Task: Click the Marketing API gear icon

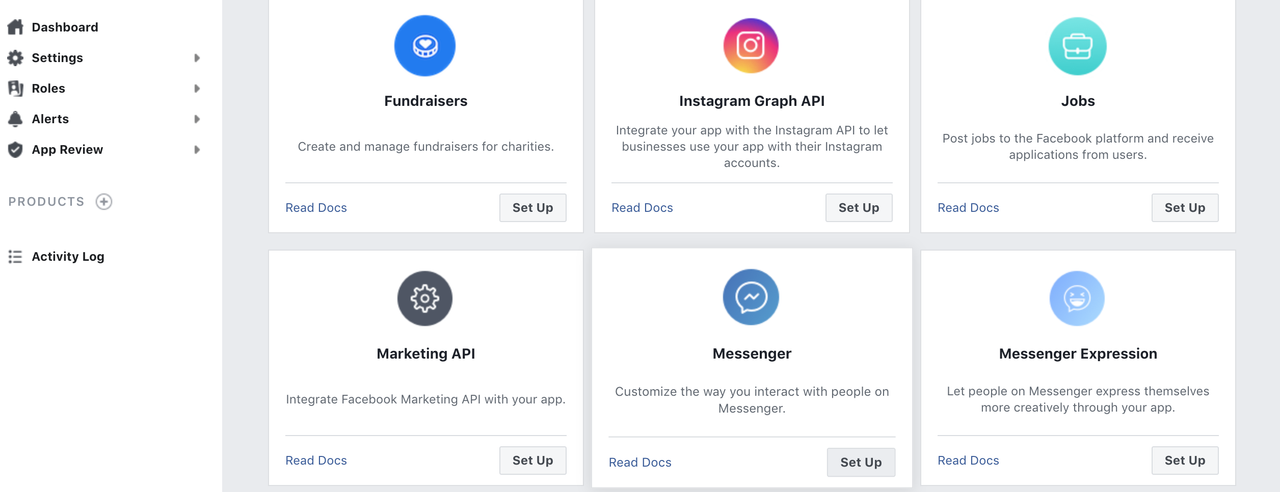Action: point(425,298)
